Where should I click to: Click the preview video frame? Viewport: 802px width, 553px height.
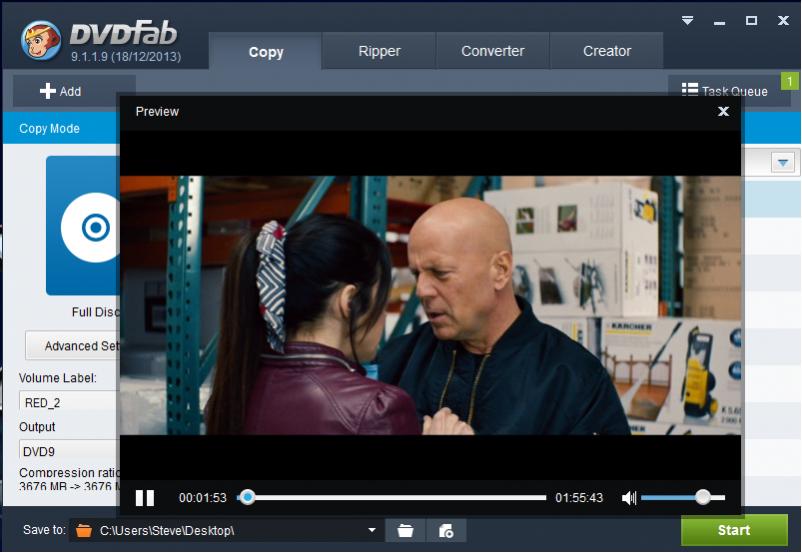click(x=430, y=305)
